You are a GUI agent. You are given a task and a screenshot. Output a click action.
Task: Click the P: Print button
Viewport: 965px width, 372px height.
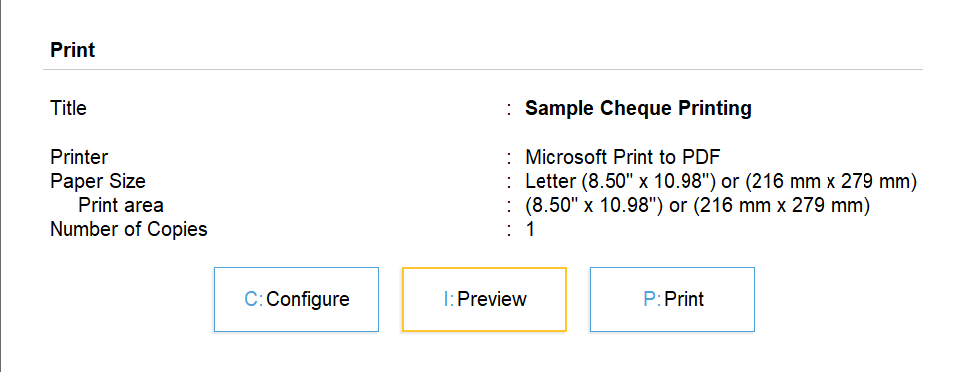[x=672, y=299]
